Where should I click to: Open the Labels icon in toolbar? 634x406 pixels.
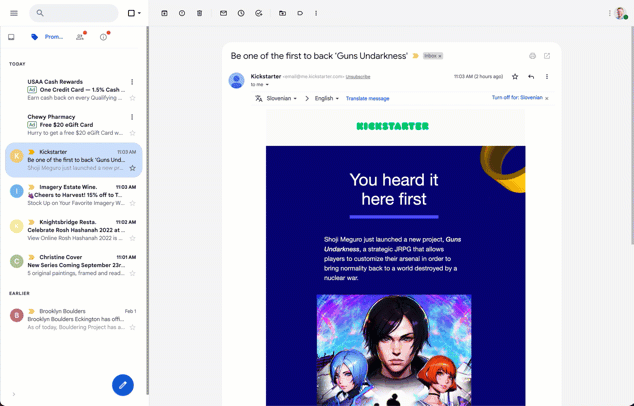[300, 13]
